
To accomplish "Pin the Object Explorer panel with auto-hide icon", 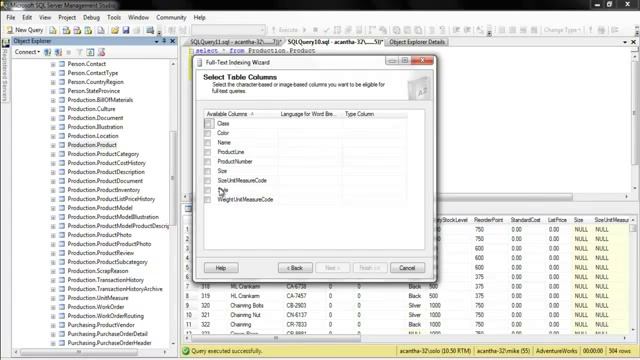I will [164, 41].
